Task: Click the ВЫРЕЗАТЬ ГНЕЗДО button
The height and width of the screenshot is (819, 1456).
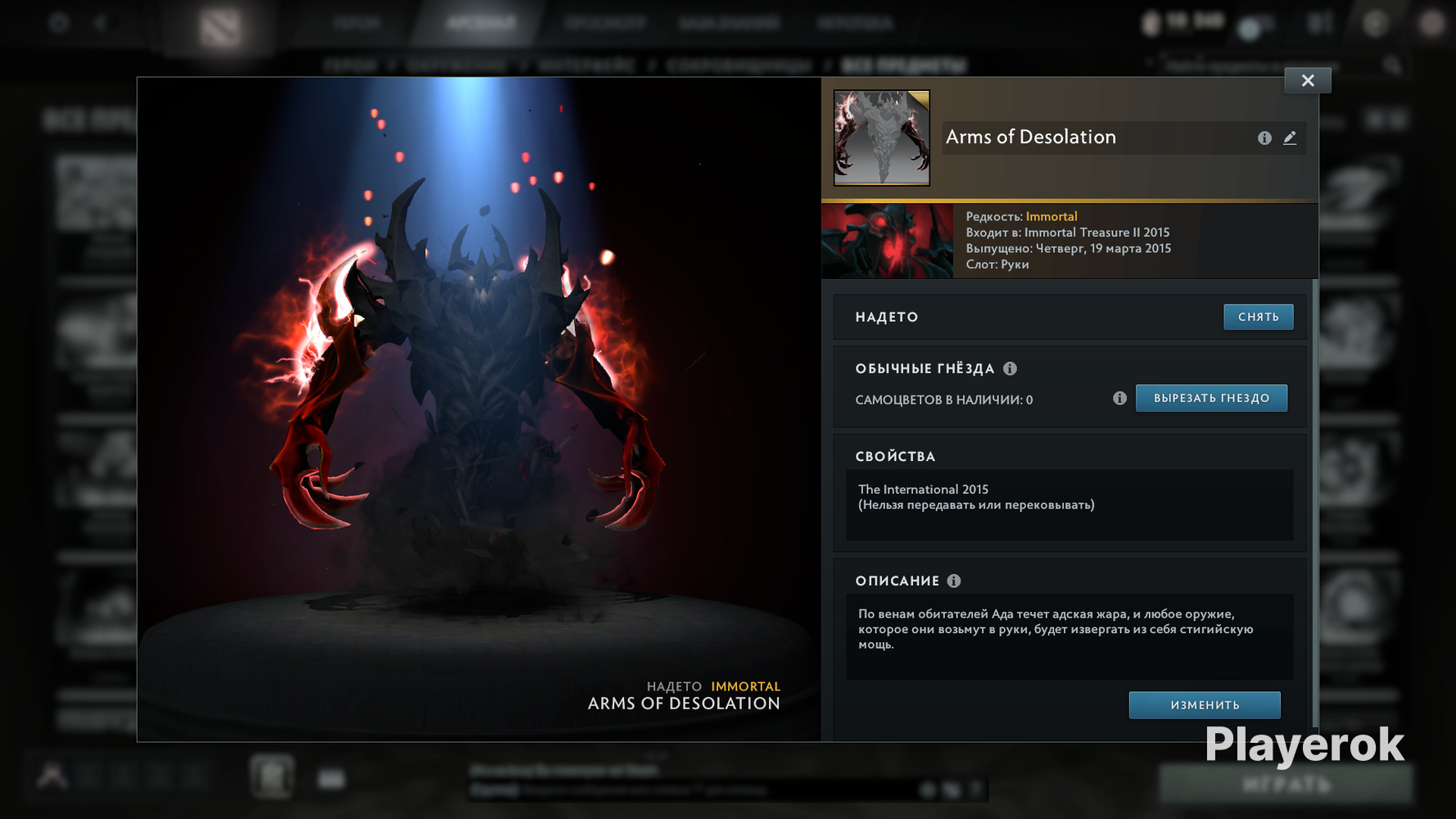Action: pyautogui.click(x=1211, y=398)
